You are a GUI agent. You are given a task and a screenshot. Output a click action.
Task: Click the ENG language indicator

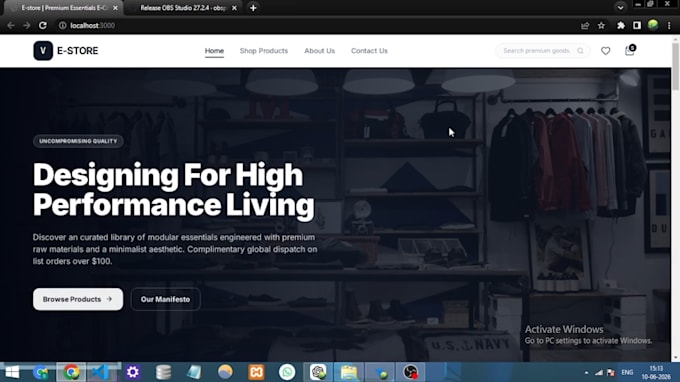[627, 372]
